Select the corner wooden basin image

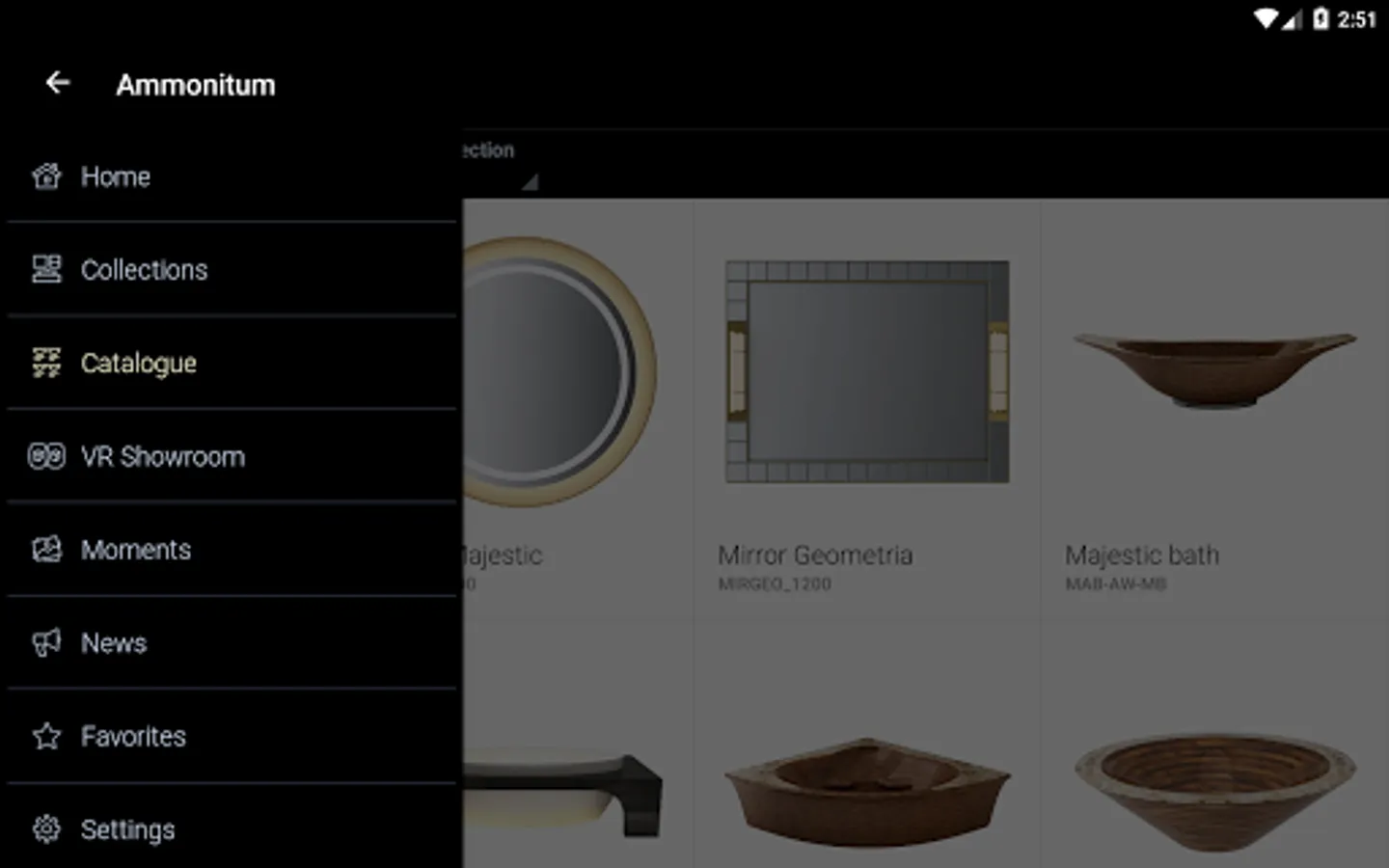click(x=867, y=792)
